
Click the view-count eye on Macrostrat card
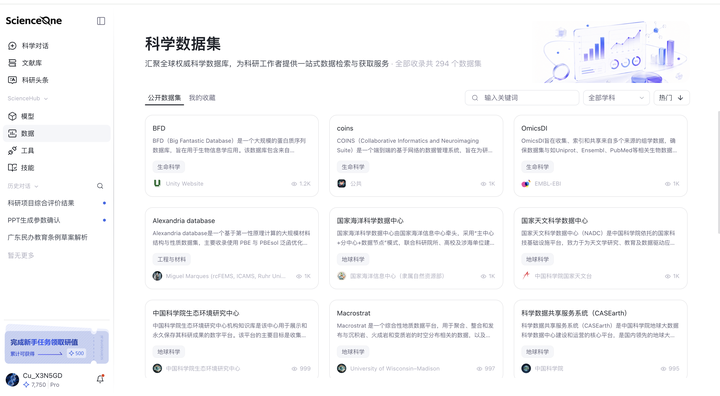click(479, 368)
